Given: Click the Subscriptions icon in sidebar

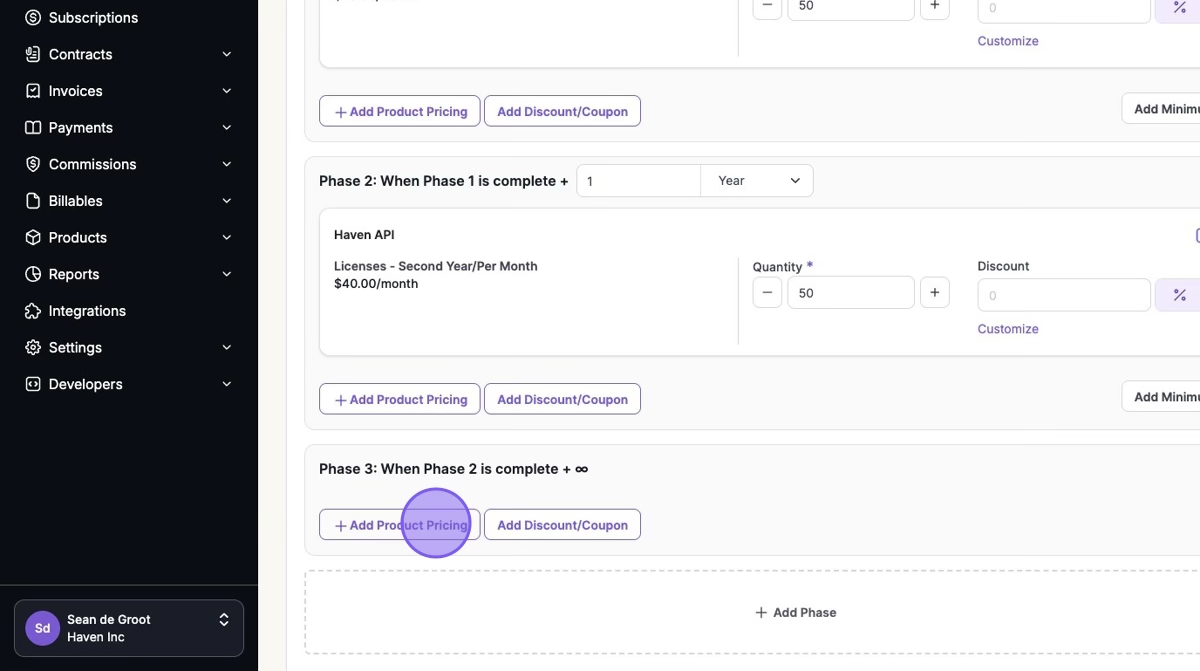Looking at the screenshot, I should pos(33,18).
